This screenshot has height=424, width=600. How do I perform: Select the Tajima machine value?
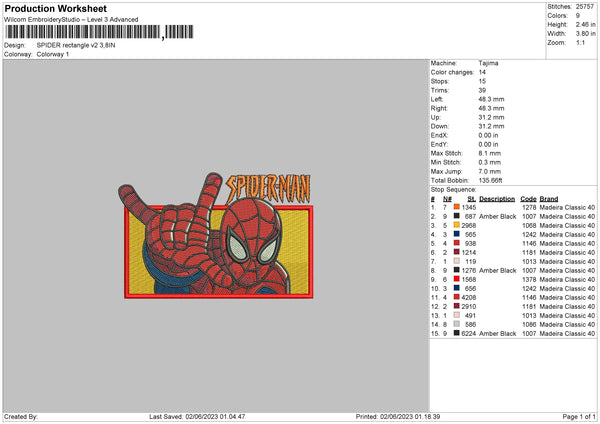pos(490,65)
